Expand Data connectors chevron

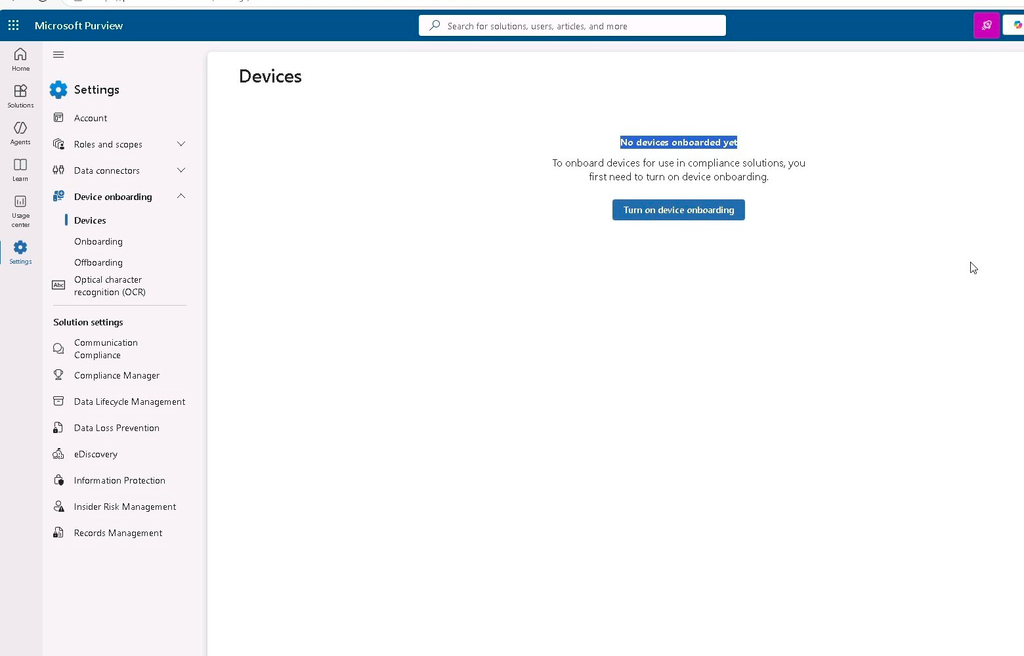[181, 170]
